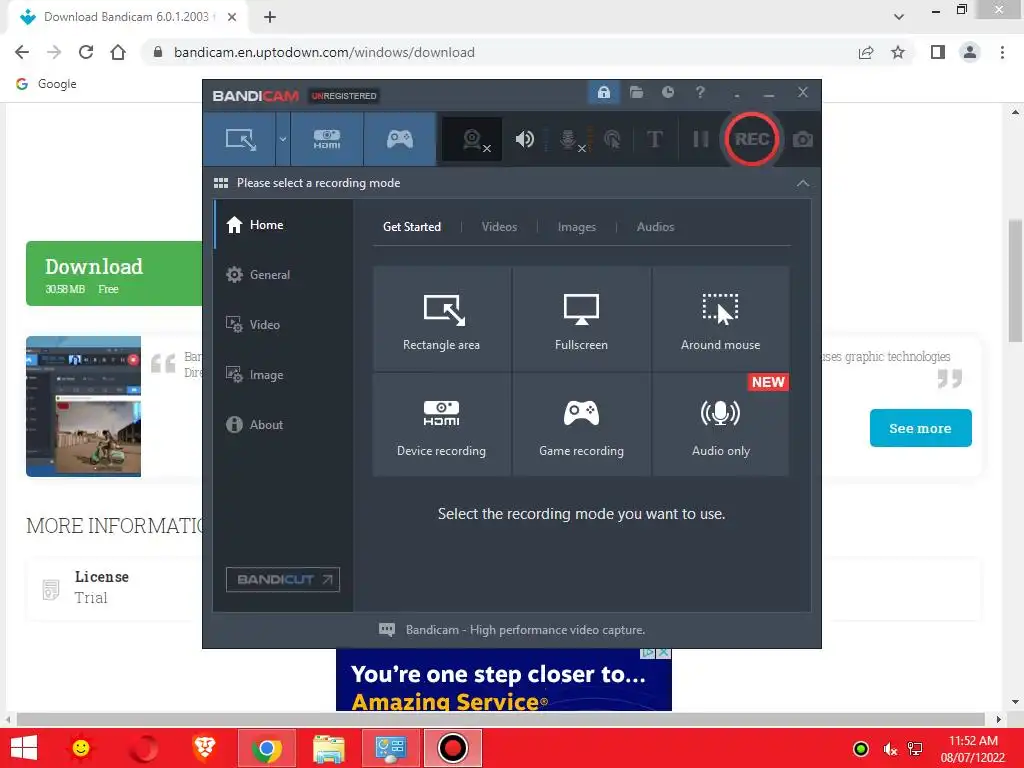The height and width of the screenshot is (768, 1024).
Task: Switch to Bandicam taskbar button
Action: coord(453,748)
